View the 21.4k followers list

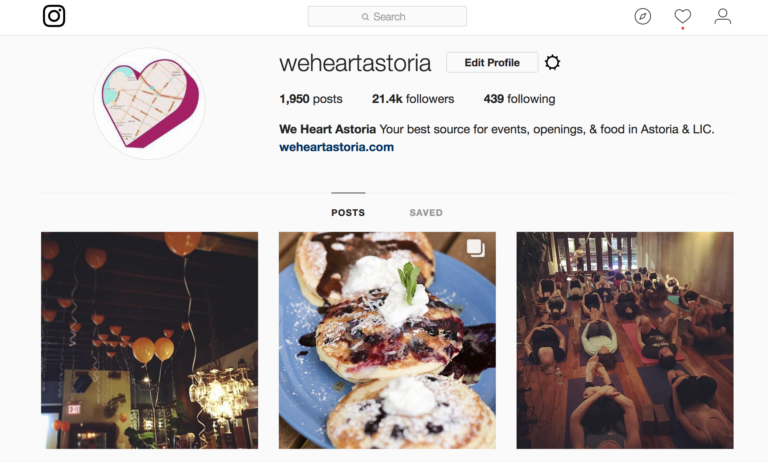pyautogui.click(x=413, y=99)
